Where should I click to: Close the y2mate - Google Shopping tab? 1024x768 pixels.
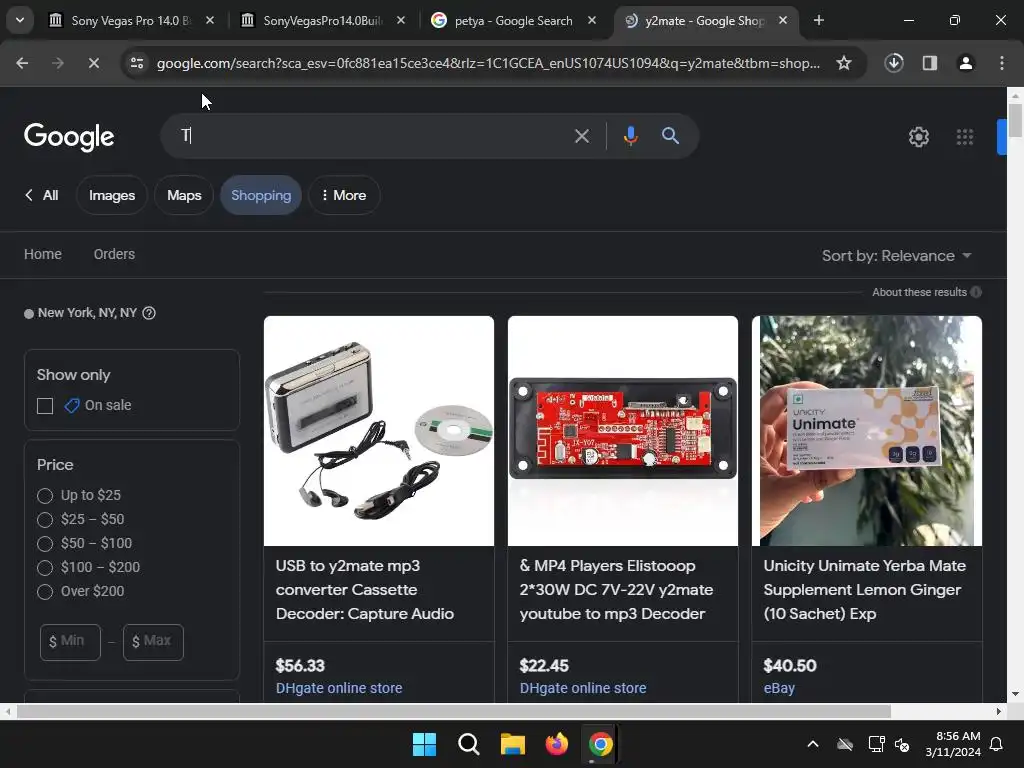[783, 21]
